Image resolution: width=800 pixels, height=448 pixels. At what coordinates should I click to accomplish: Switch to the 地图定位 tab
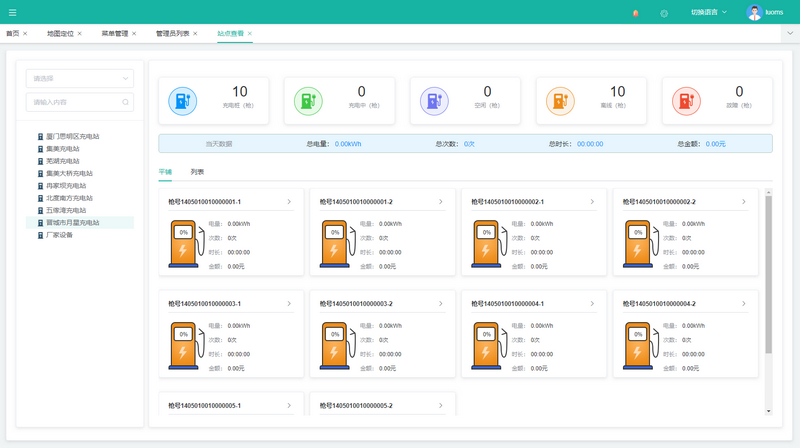pos(60,34)
